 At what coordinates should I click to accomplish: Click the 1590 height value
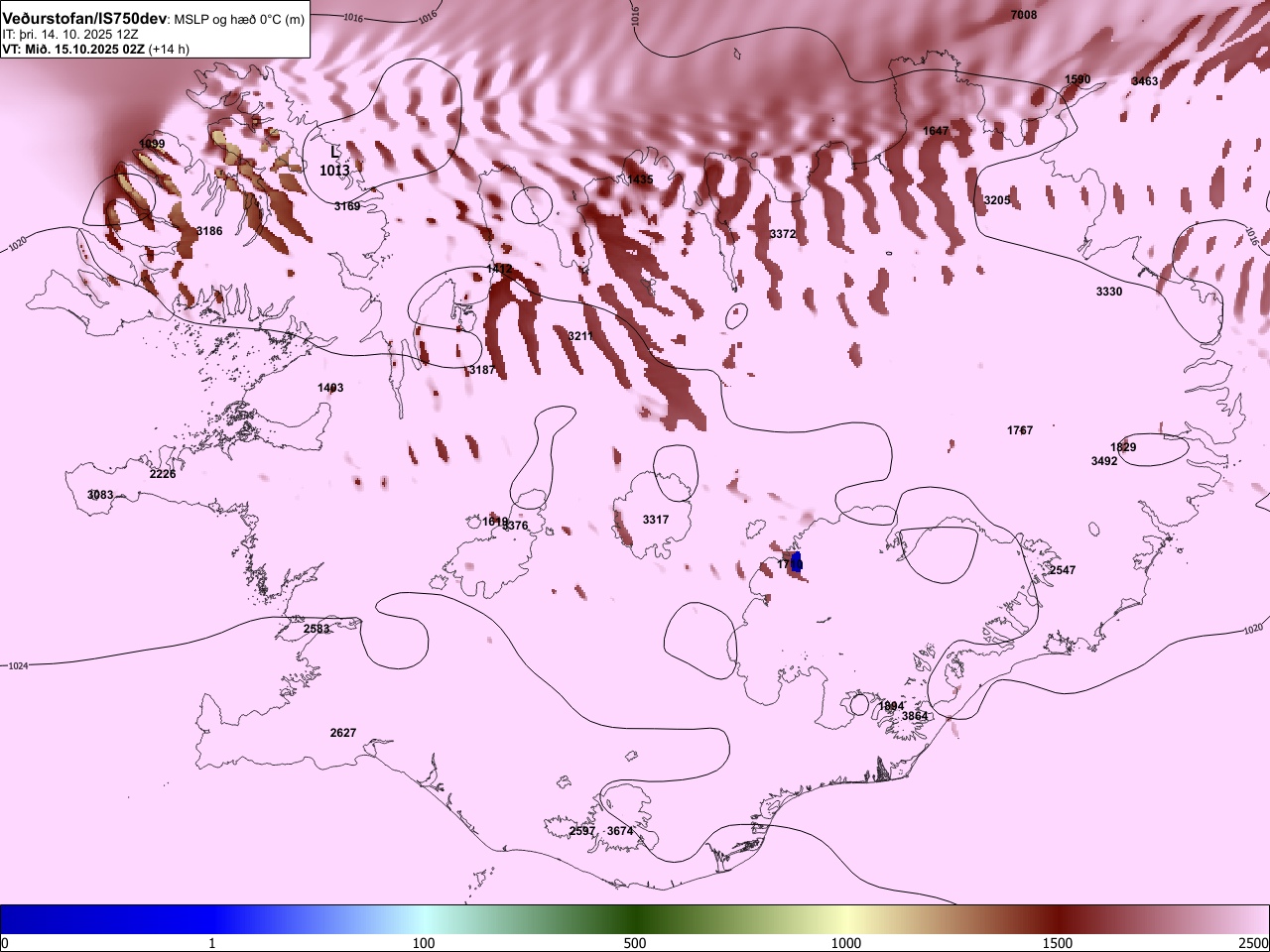1078,79
